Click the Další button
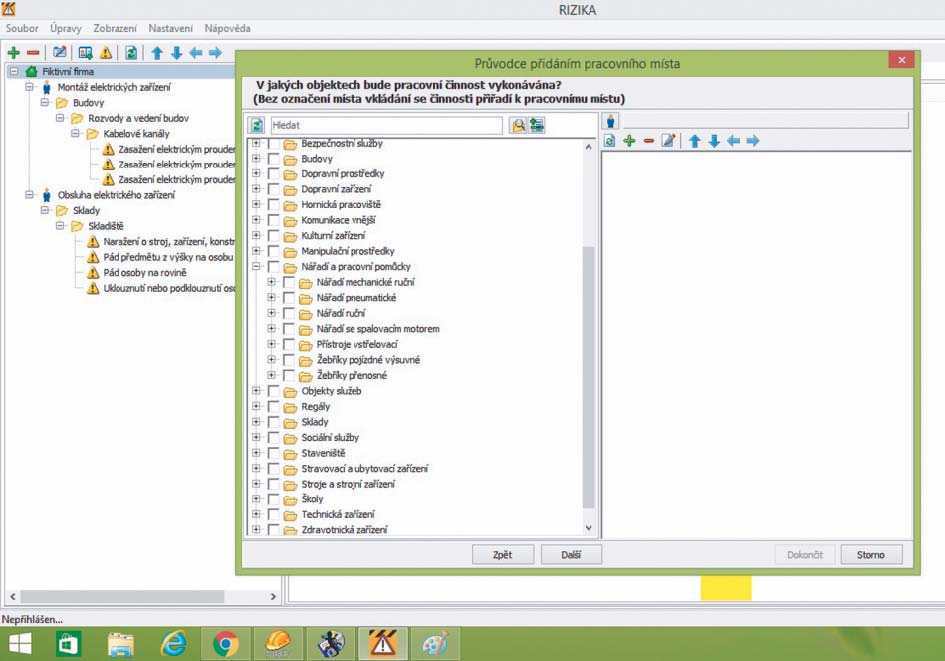Viewport: 945px width, 661px height. (x=571, y=554)
